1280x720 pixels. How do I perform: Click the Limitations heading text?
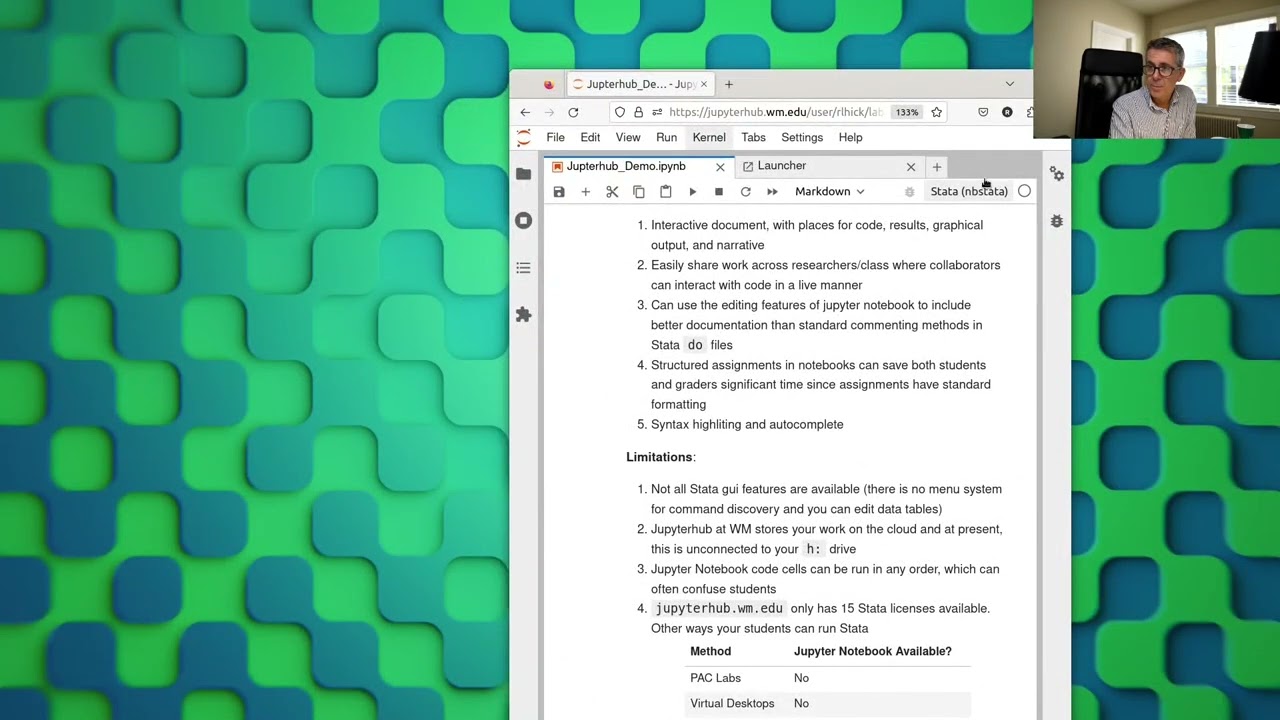tap(659, 457)
